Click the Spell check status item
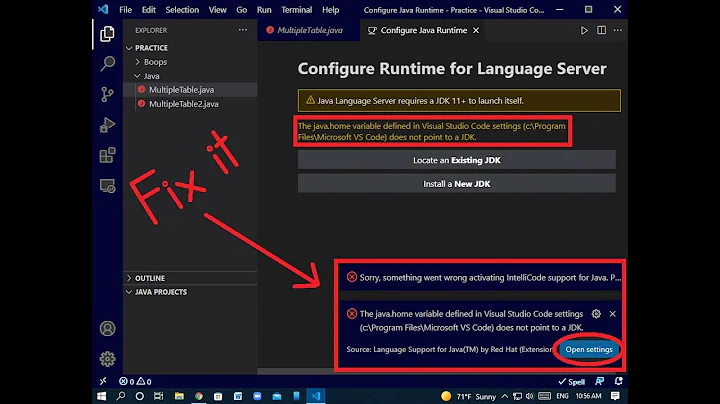This screenshot has width=720, height=404. 571,382
